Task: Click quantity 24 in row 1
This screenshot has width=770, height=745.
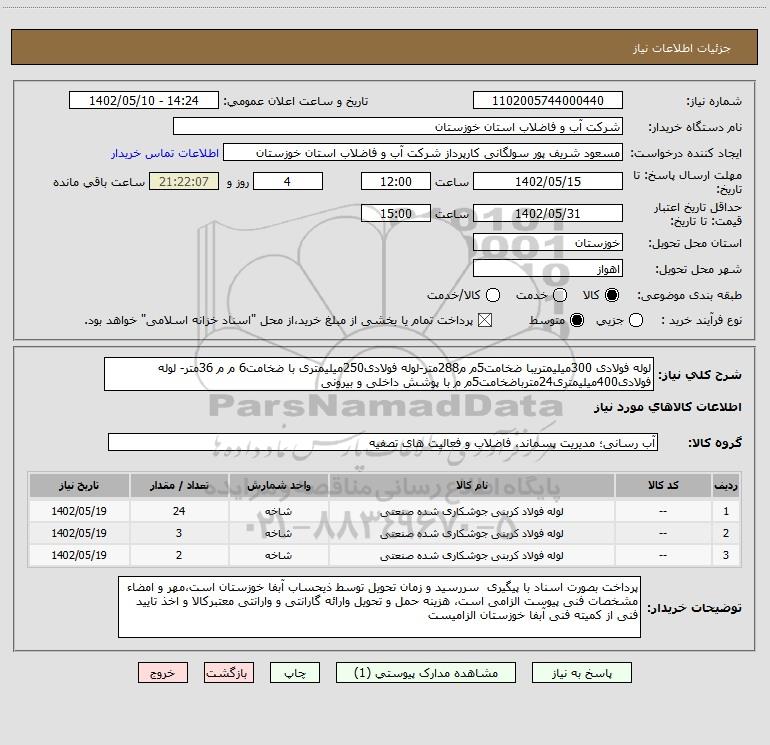Action: click(179, 511)
